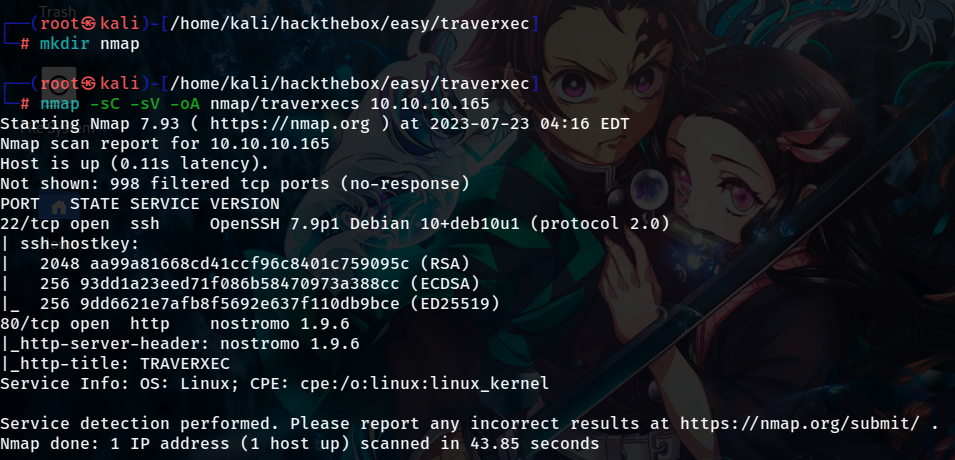Open the Home folder desktop icon
Viewport: 955px width, 460px height.
tap(58, 207)
